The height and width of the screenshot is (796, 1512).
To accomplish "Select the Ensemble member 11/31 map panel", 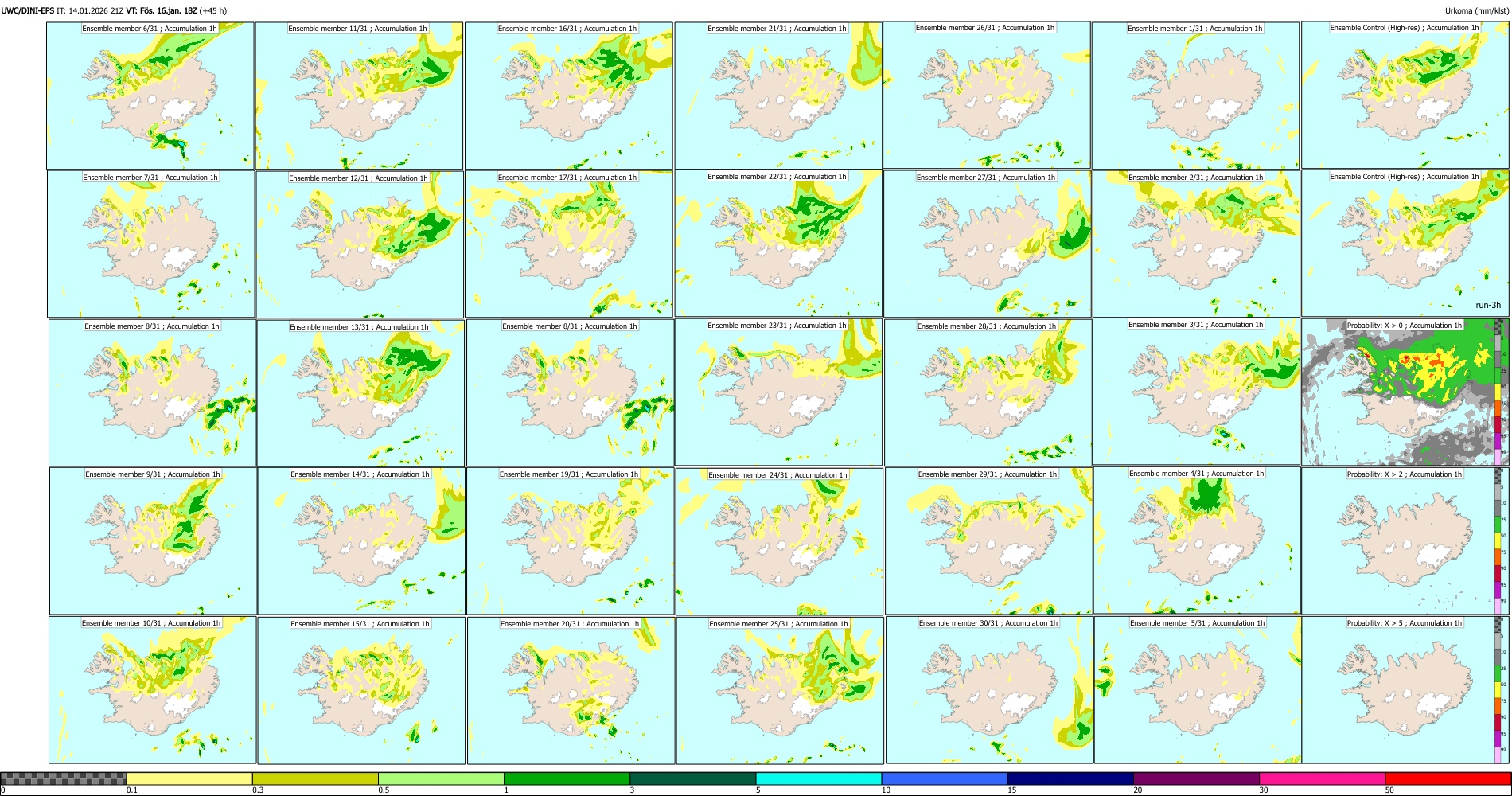I will 359,96.
